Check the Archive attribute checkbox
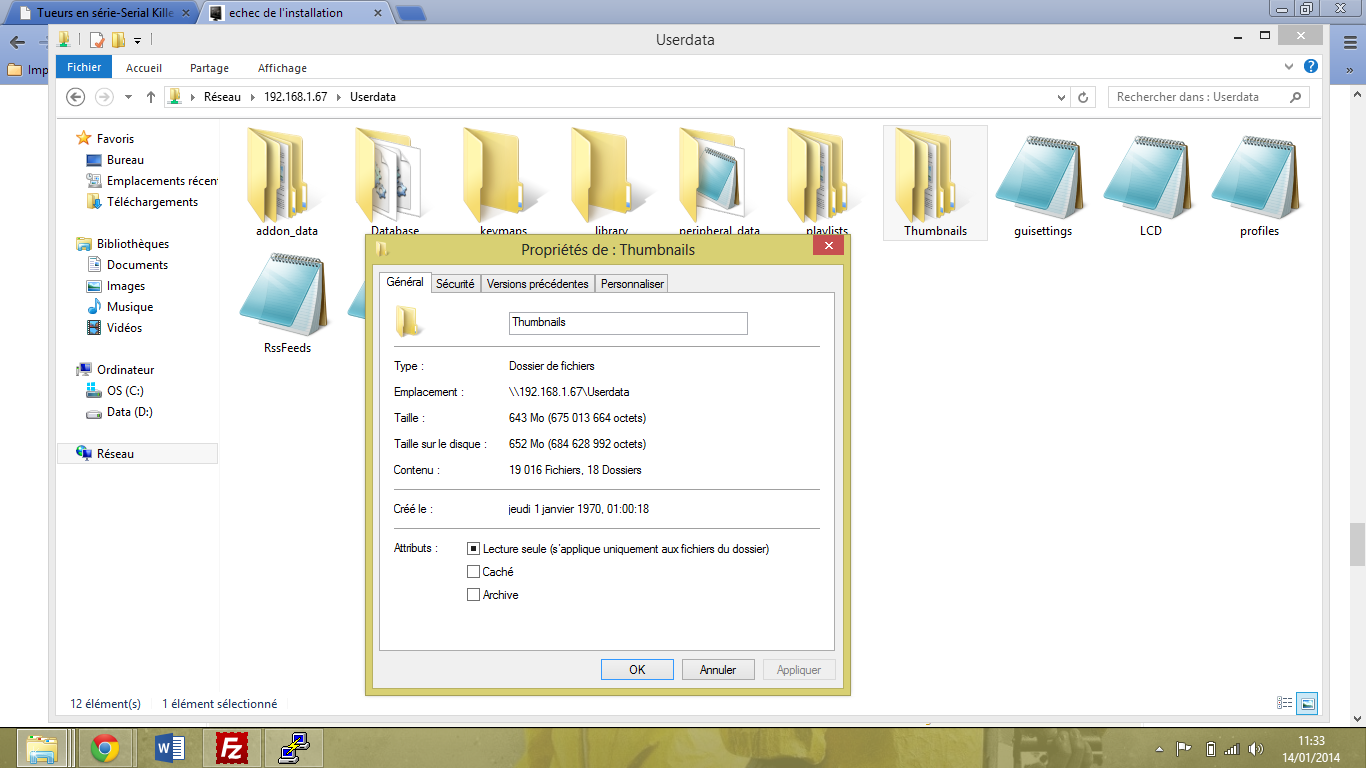This screenshot has height=768, width=1366. point(474,595)
